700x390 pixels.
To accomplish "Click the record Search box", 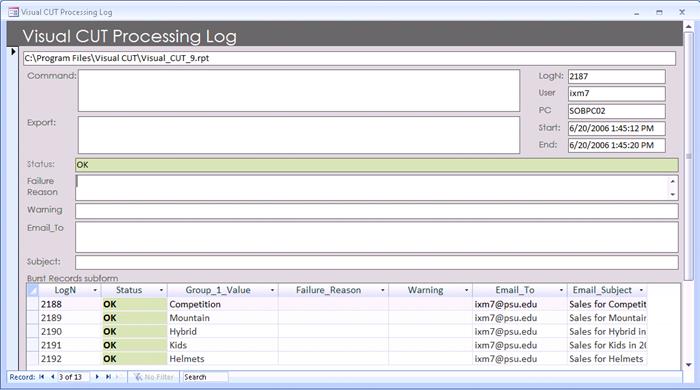I will click(205, 377).
